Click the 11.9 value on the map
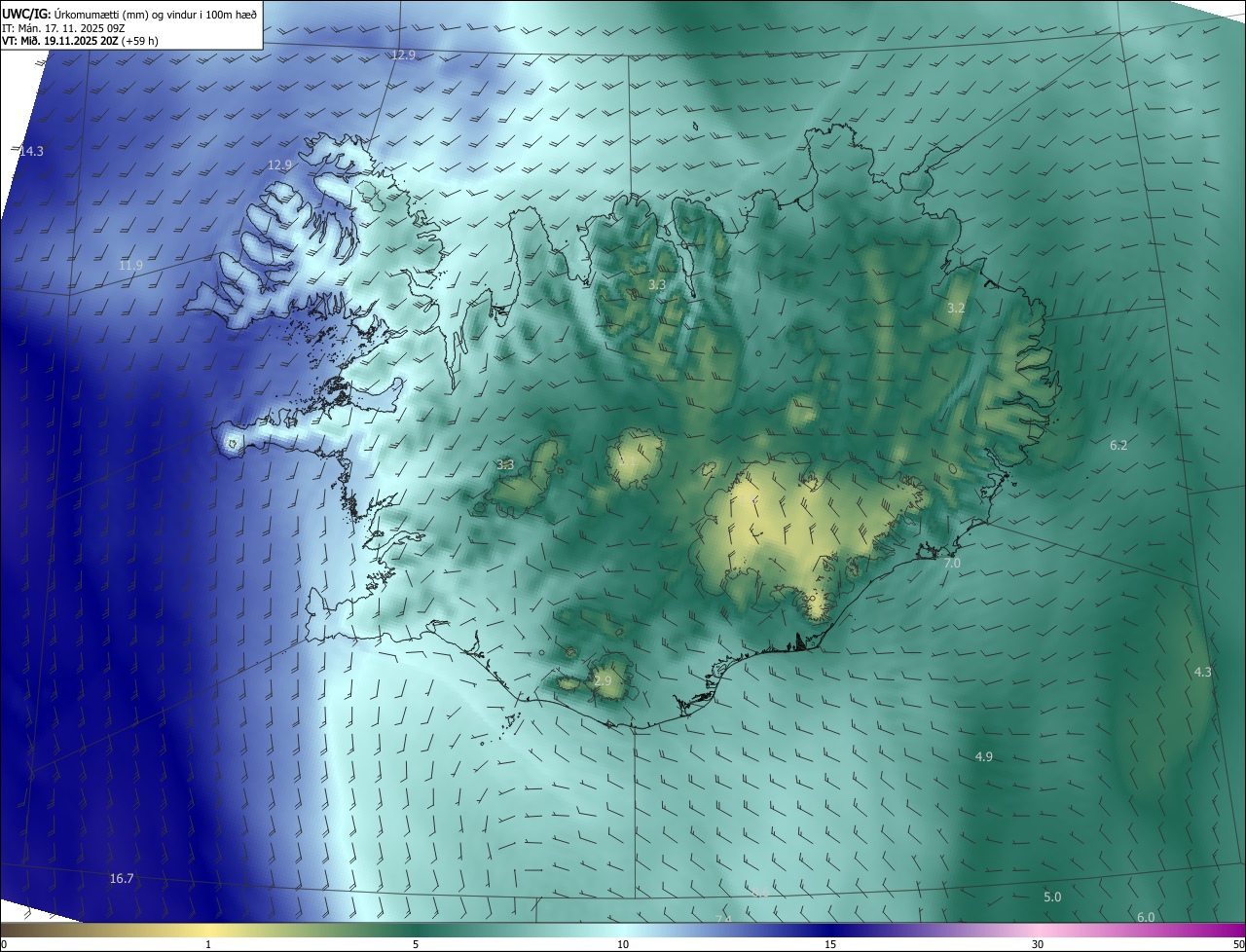 (130, 265)
